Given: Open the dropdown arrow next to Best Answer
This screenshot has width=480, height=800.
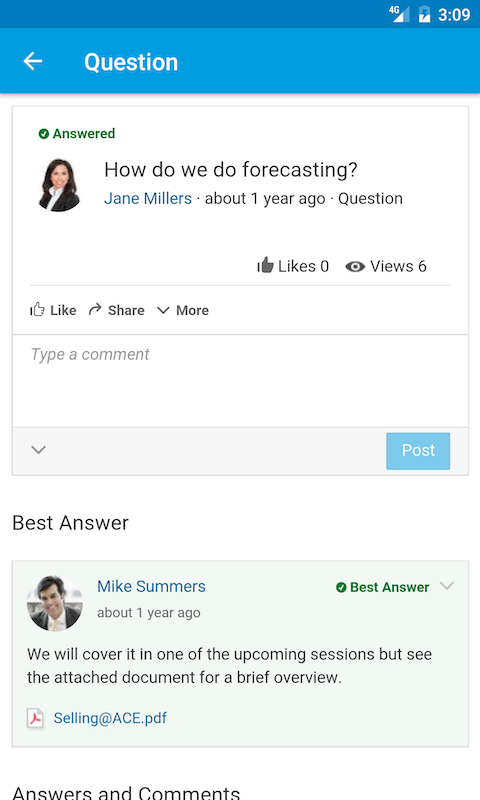Looking at the screenshot, I should coord(447,586).
